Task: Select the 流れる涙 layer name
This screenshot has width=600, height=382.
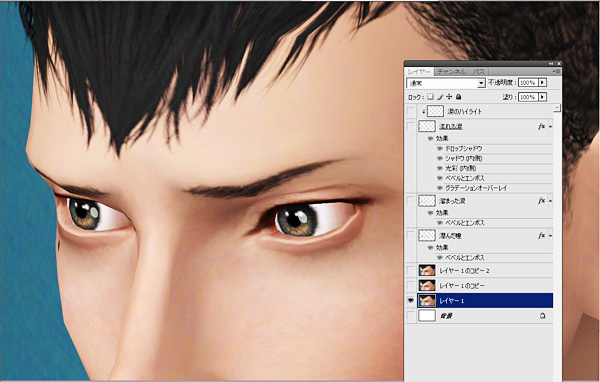Action: point(451,126)
